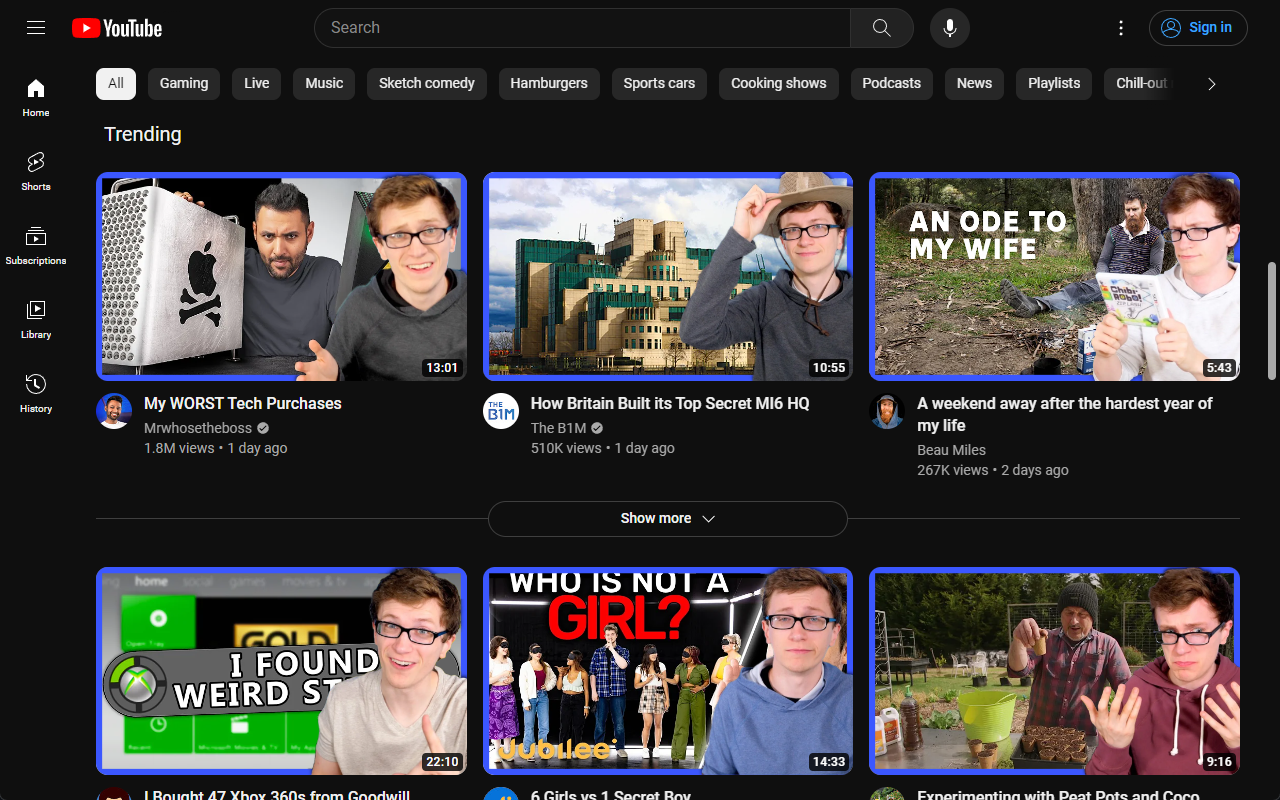Click title A weekend away after the hardest year

click(1065, 415)
